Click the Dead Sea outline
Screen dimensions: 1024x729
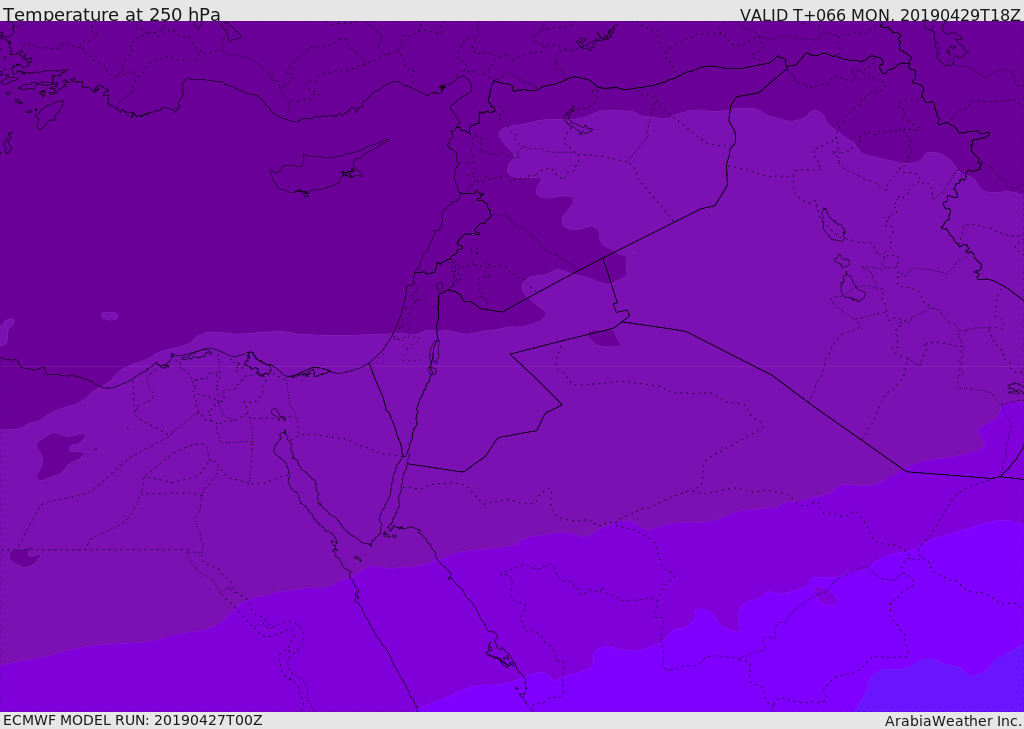[434, 353]
